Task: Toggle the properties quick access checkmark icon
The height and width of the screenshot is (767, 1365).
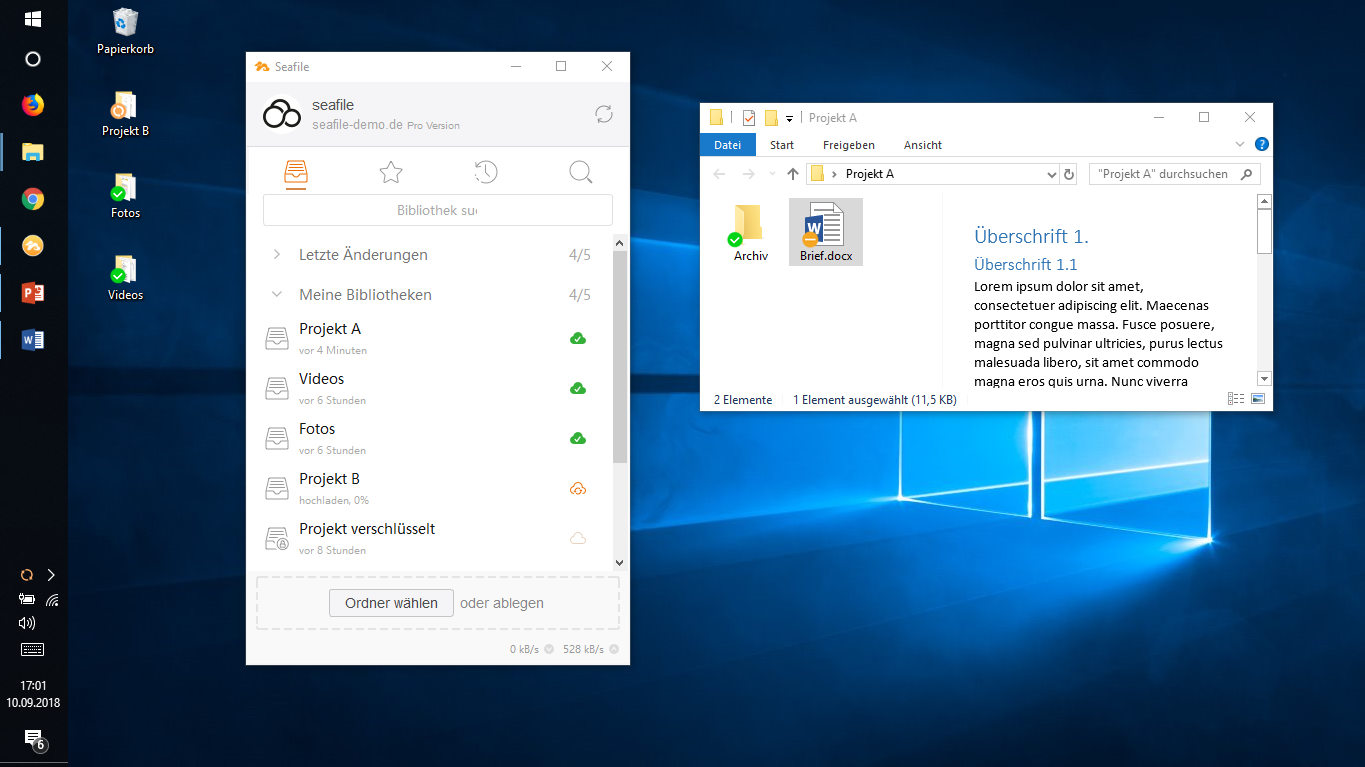Action: tap(748, 117)
